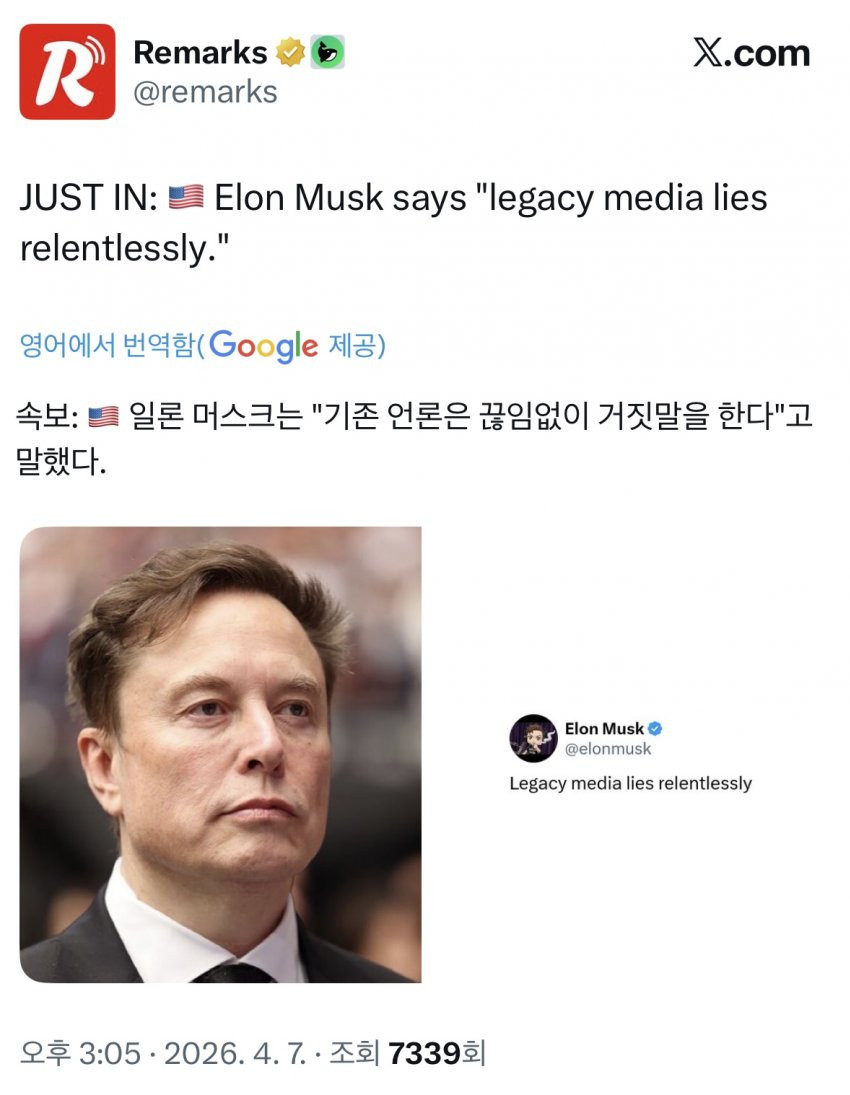Click the X.com logo in the header
Viewport: 850px width, 1095px height.
coord(752,53)
